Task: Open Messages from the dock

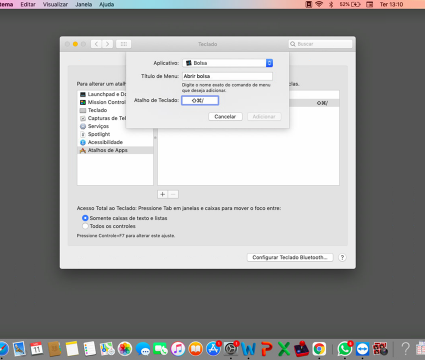Action: [143, 349]
